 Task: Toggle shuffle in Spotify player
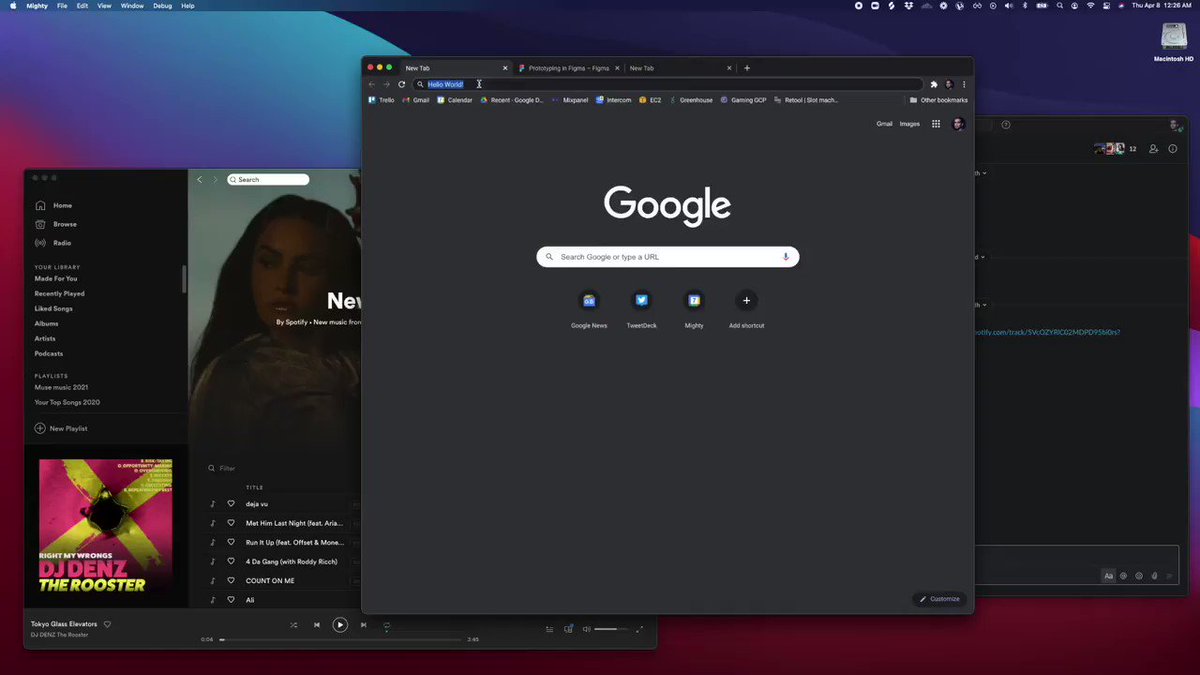pyautogui.click(x=293, y=625)
